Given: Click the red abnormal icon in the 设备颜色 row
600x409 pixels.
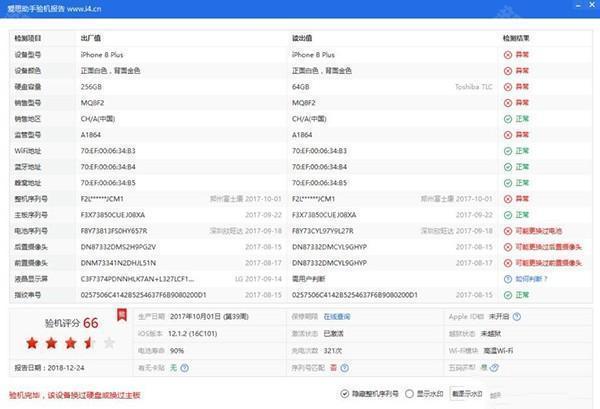Looking at the screenshot, I should pos(508,71).
